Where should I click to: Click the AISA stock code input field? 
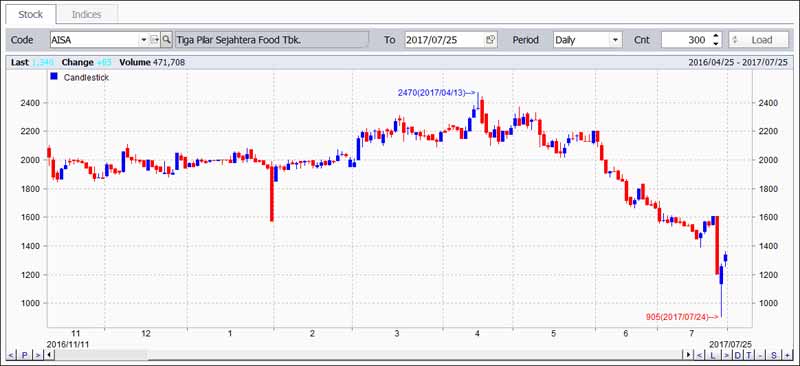click(94, 40)
